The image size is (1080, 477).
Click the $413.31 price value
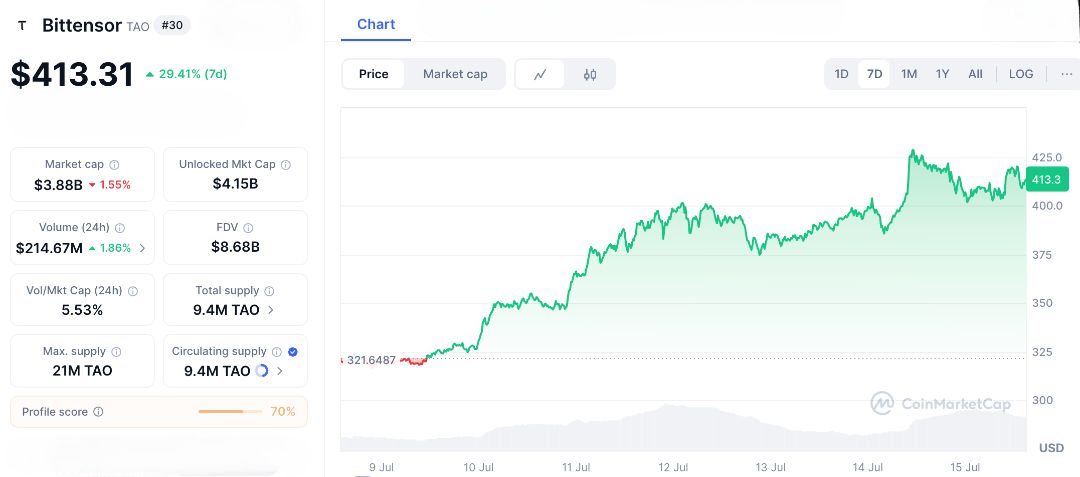[x=72, y=74]
